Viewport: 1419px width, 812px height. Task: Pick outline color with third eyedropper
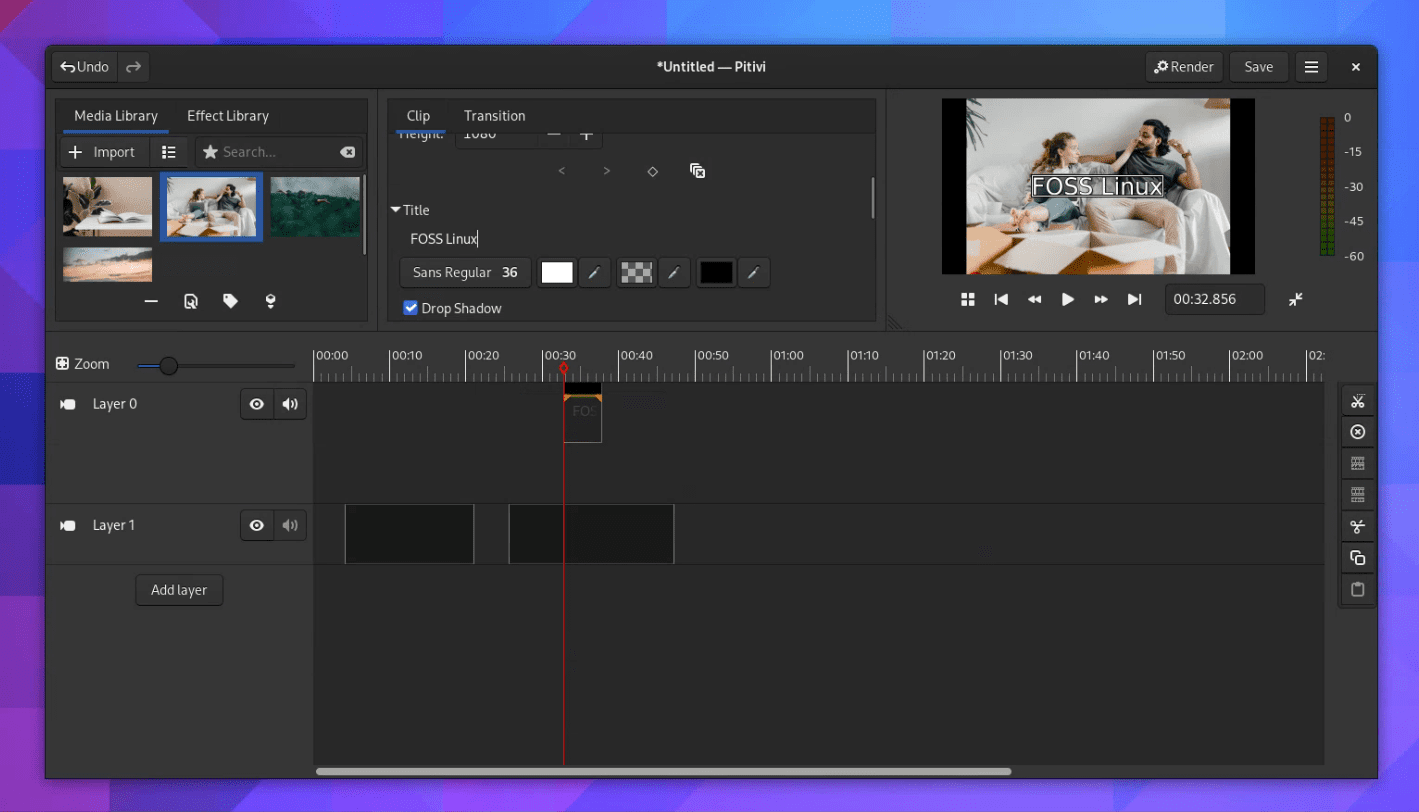[754, 272]
